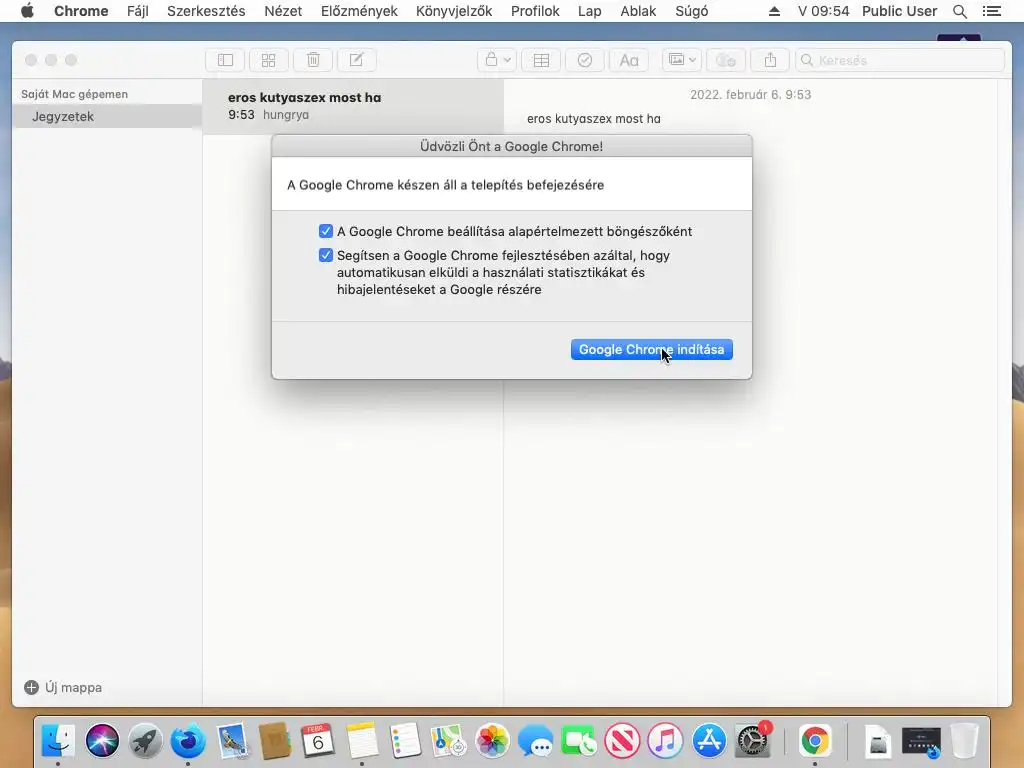Open Thunderbird in the Dock

[x=188, y=741]
